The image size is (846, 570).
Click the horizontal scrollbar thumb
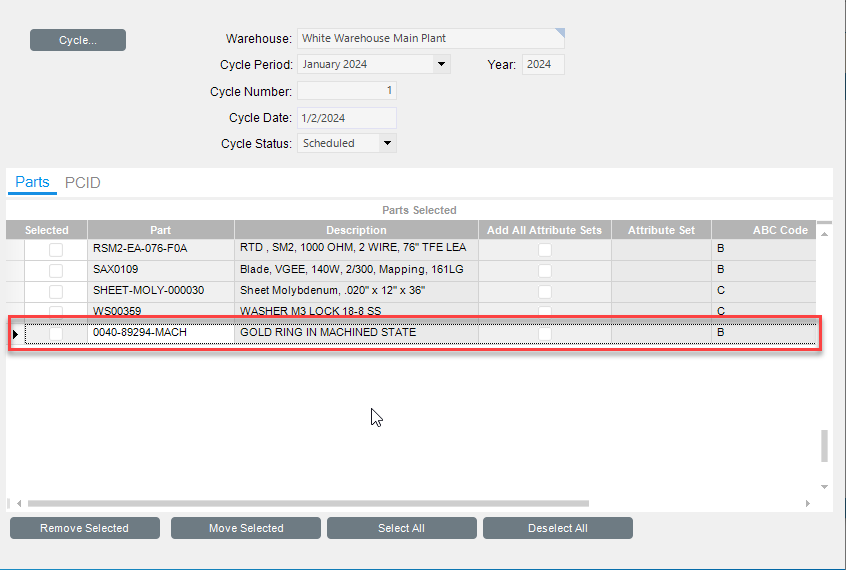(x=308, y=503)
